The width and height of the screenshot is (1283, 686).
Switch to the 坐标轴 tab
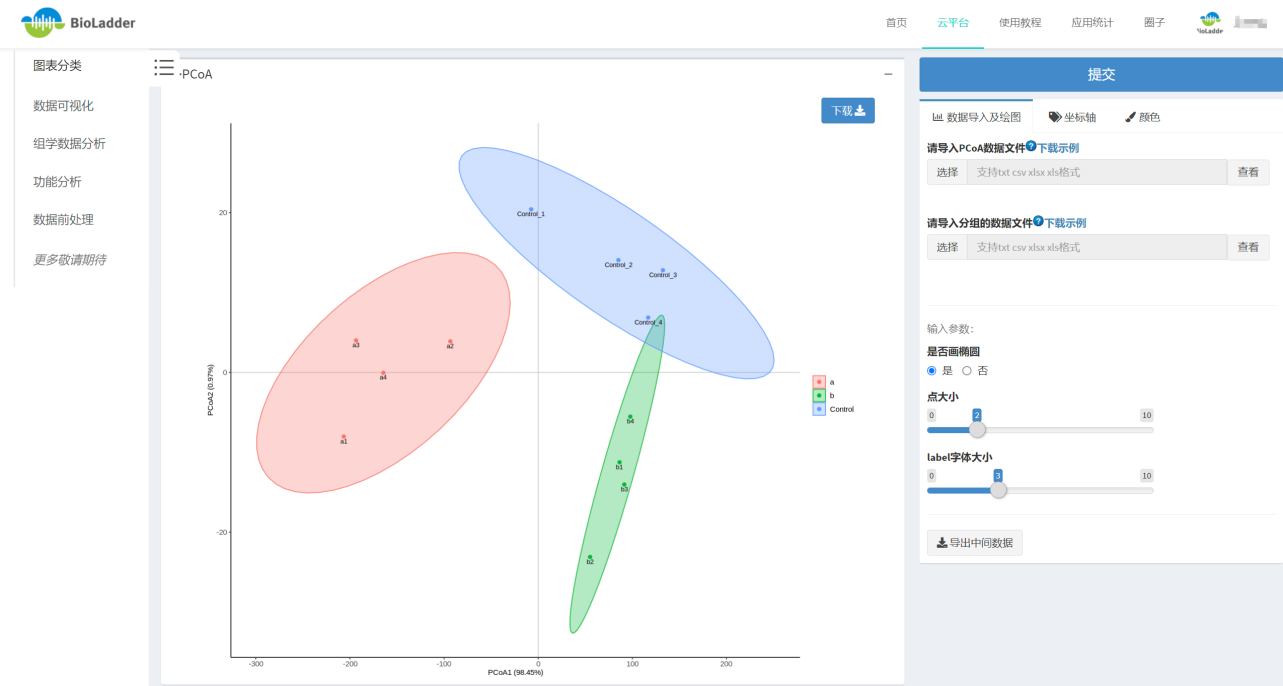click(1072, 117)
